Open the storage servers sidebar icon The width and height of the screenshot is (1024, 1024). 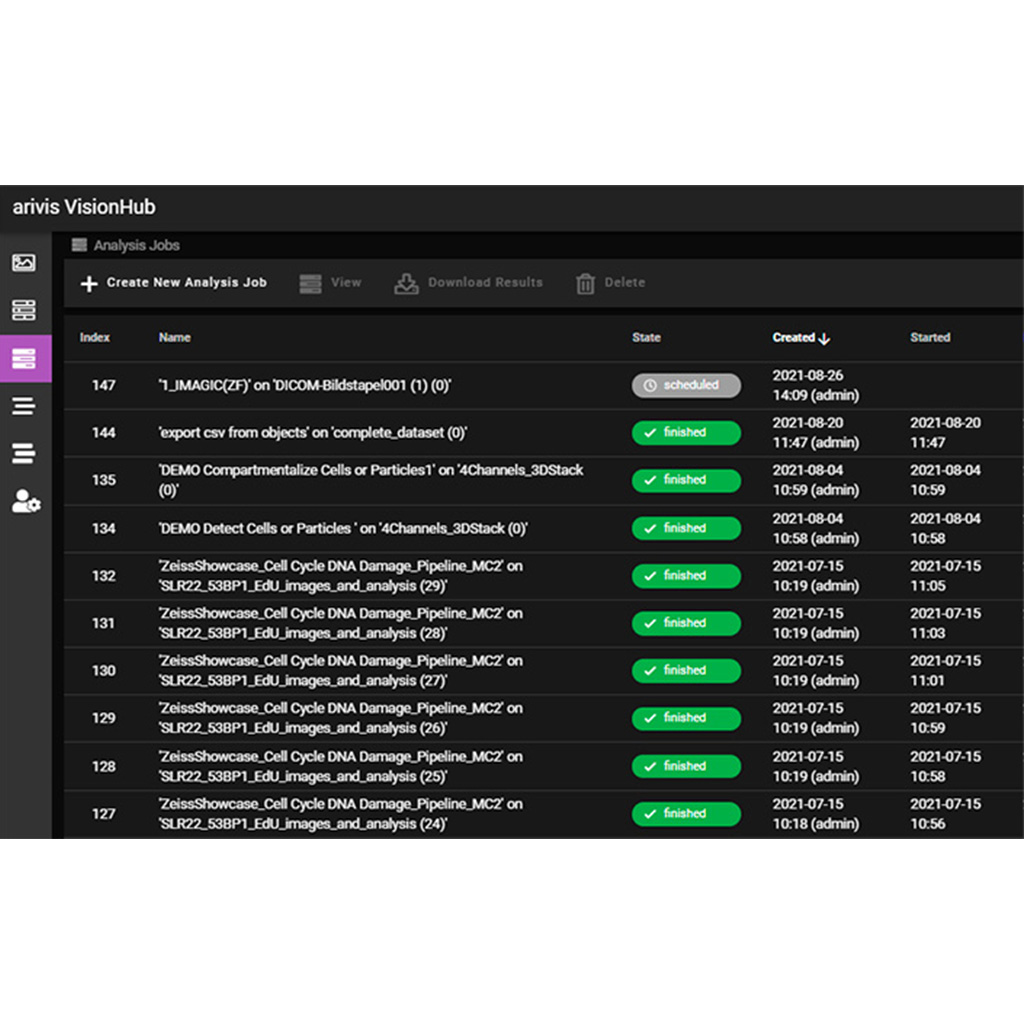[24, 310]
